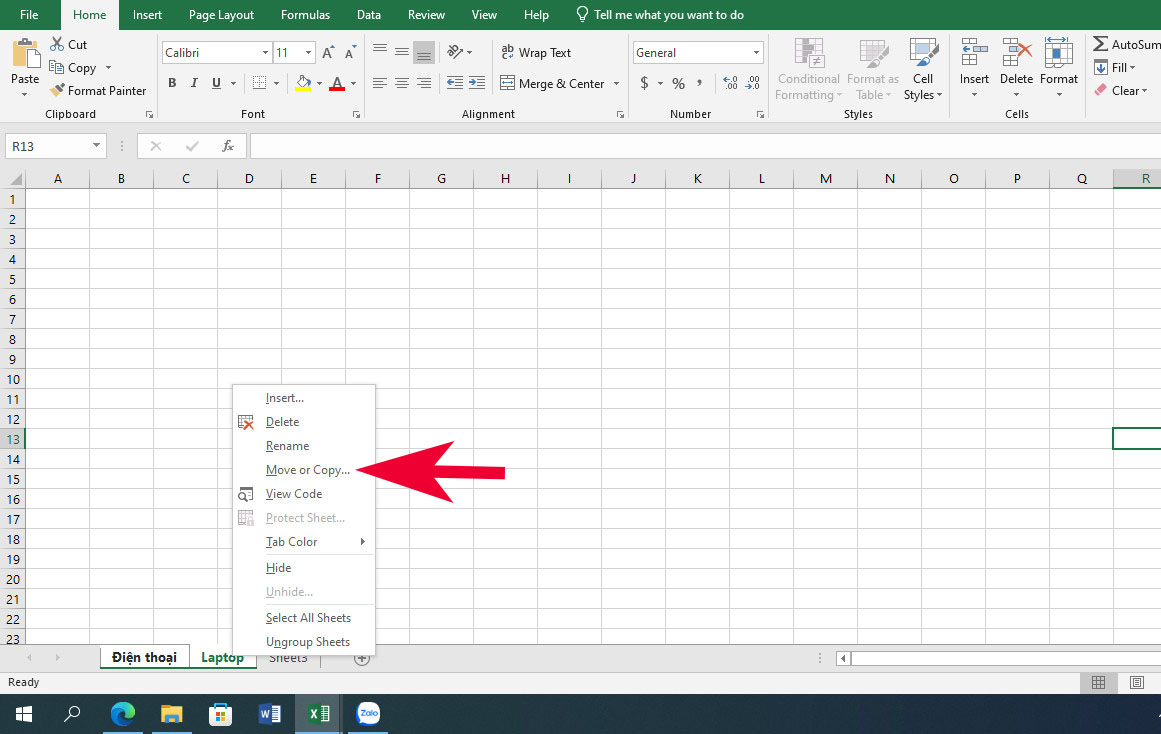
Task: Click the Conditional Formatting icon
Action: coord(808,55)
